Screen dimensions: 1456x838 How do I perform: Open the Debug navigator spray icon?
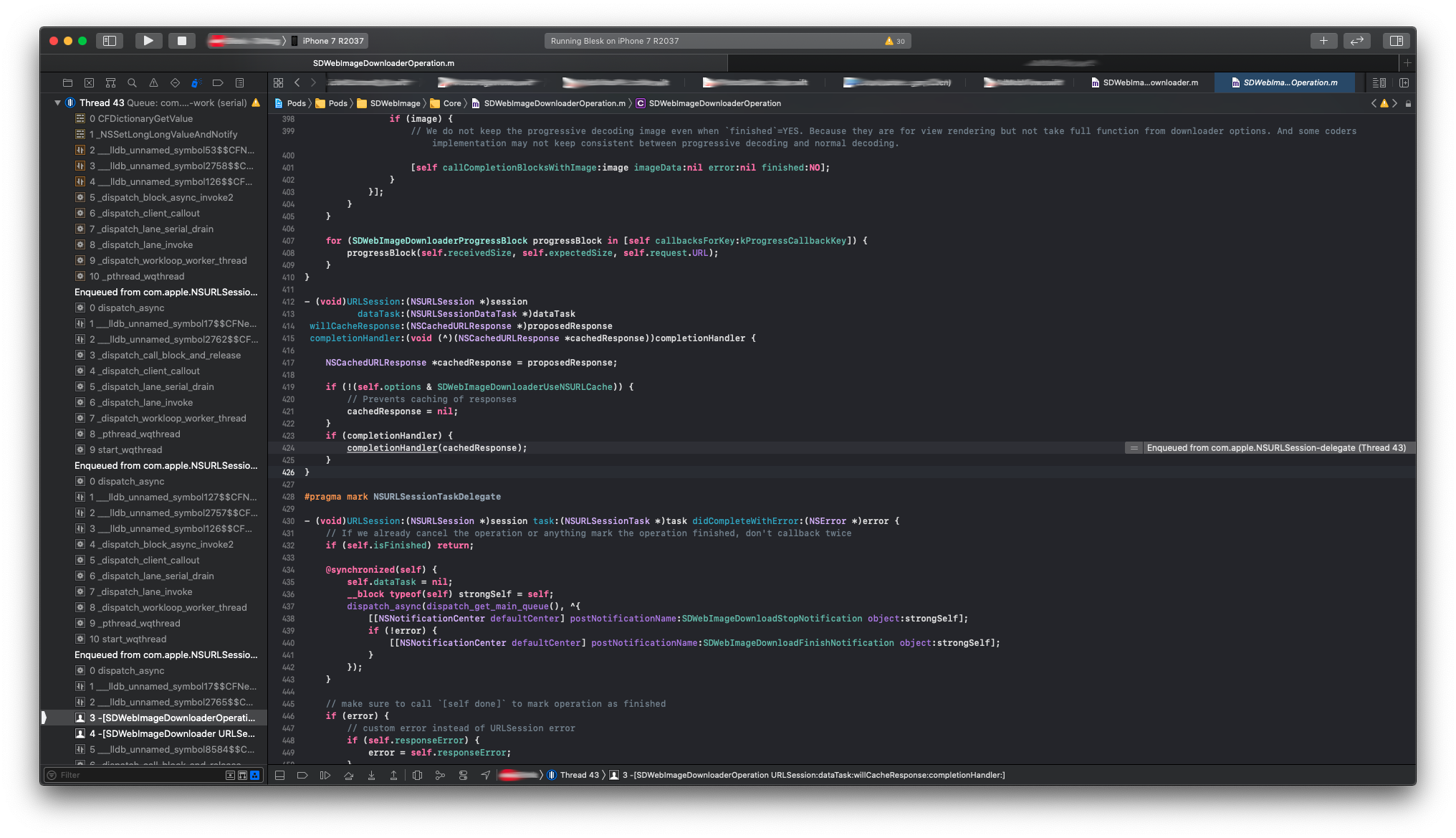click(x=196, y=82)
